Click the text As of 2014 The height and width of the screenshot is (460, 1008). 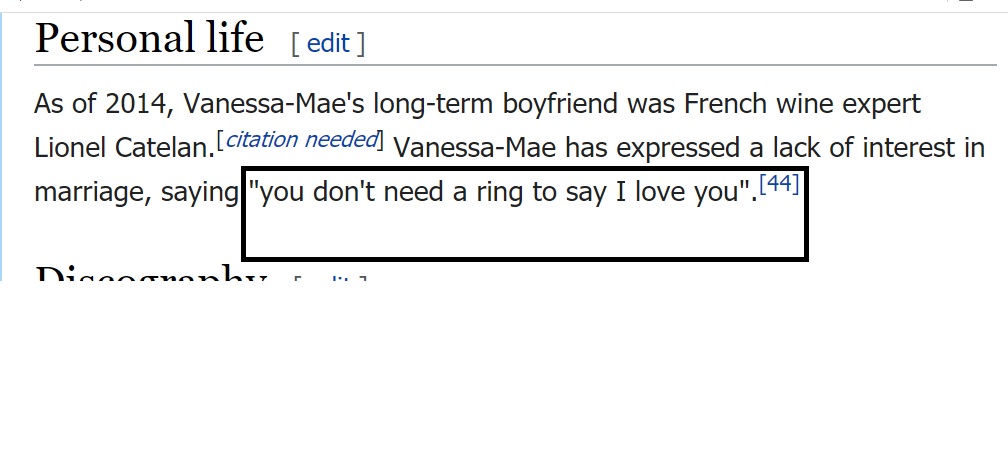pyautogui.click(x=104, y=104)
